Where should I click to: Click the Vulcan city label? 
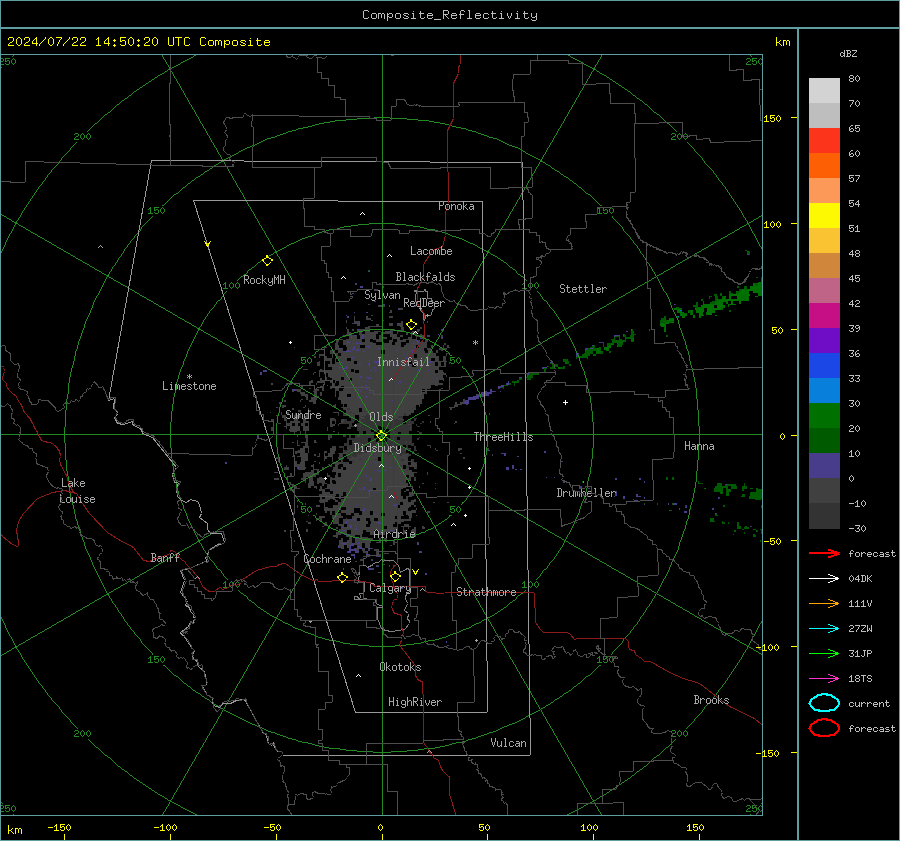508,743
